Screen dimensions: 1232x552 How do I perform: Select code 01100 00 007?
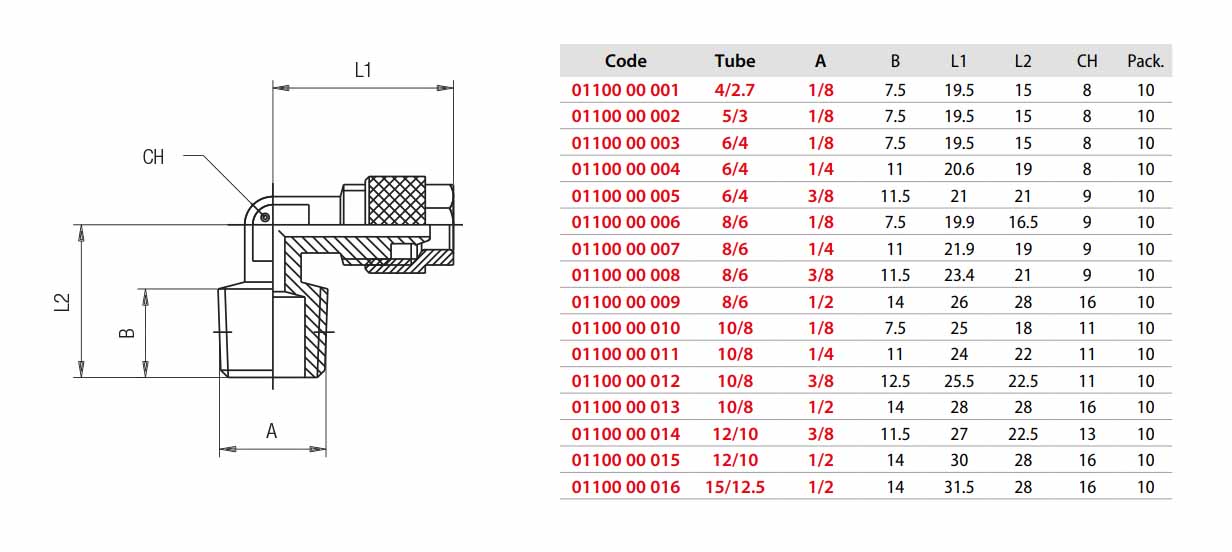click(x=625, y=249)
